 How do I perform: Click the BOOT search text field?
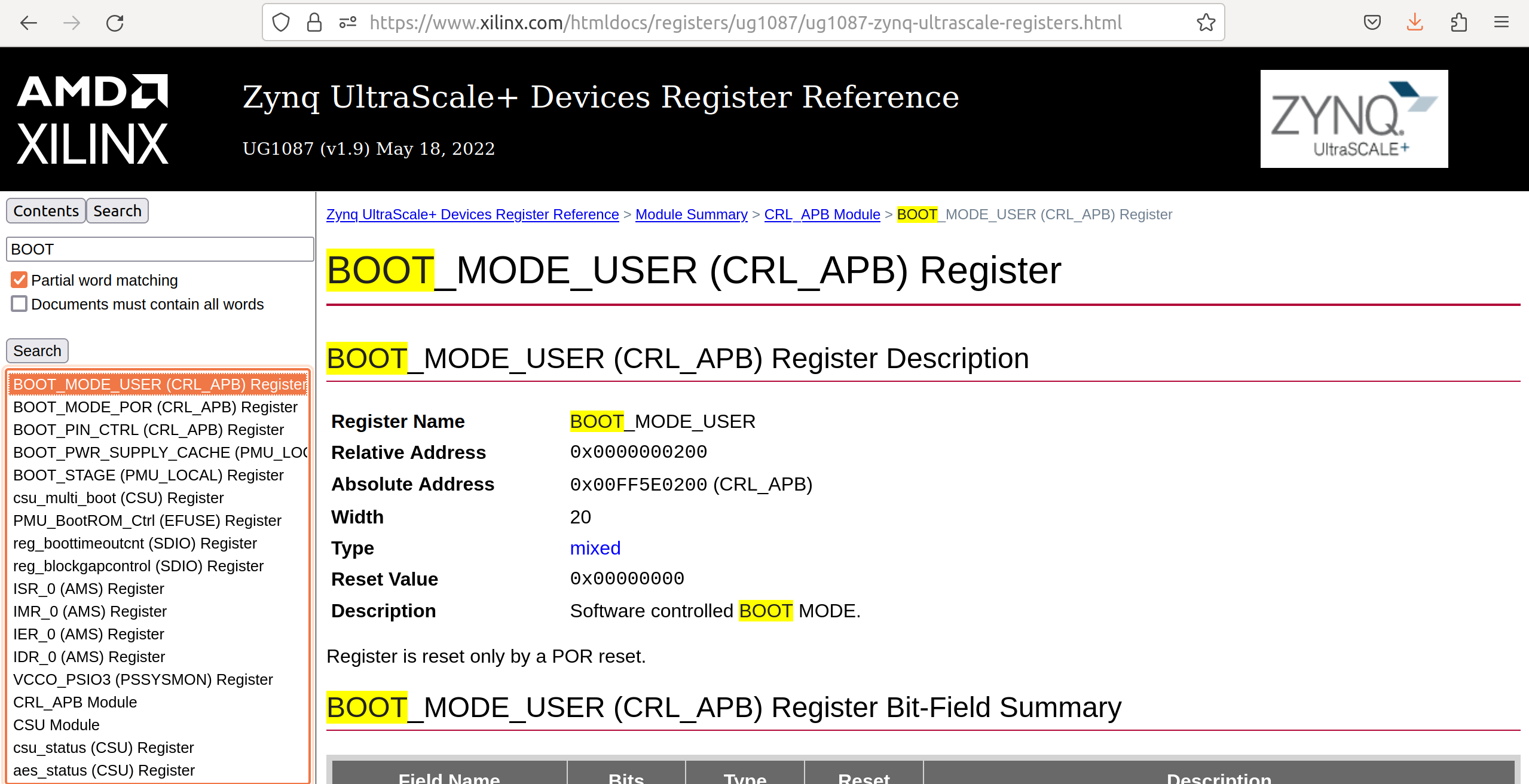(x=160, y=249)
